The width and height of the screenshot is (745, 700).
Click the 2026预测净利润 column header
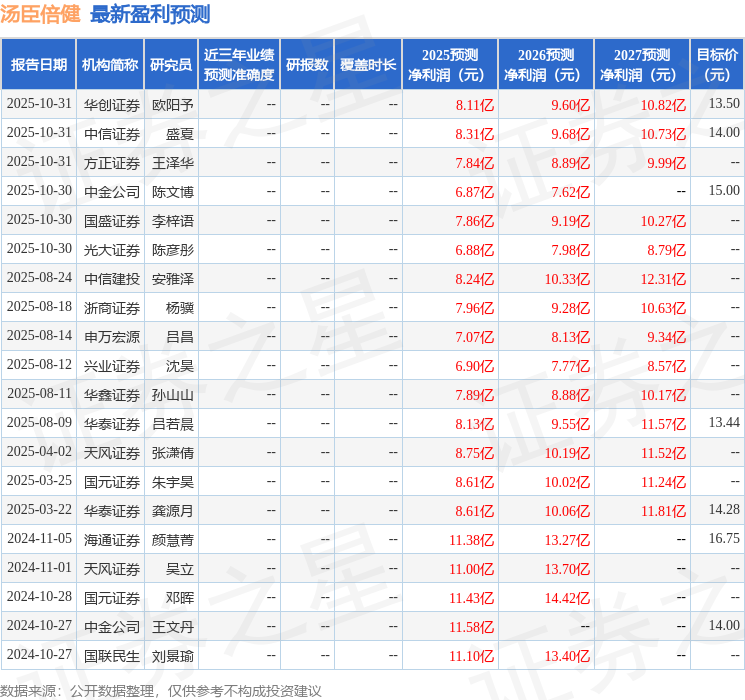(546, 65)
